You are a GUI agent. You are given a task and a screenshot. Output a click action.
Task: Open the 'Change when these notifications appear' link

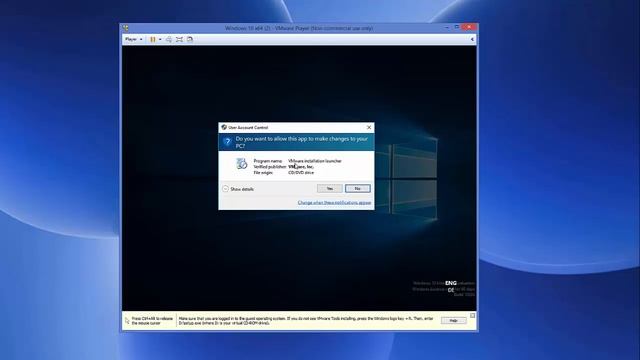[334, 202]
